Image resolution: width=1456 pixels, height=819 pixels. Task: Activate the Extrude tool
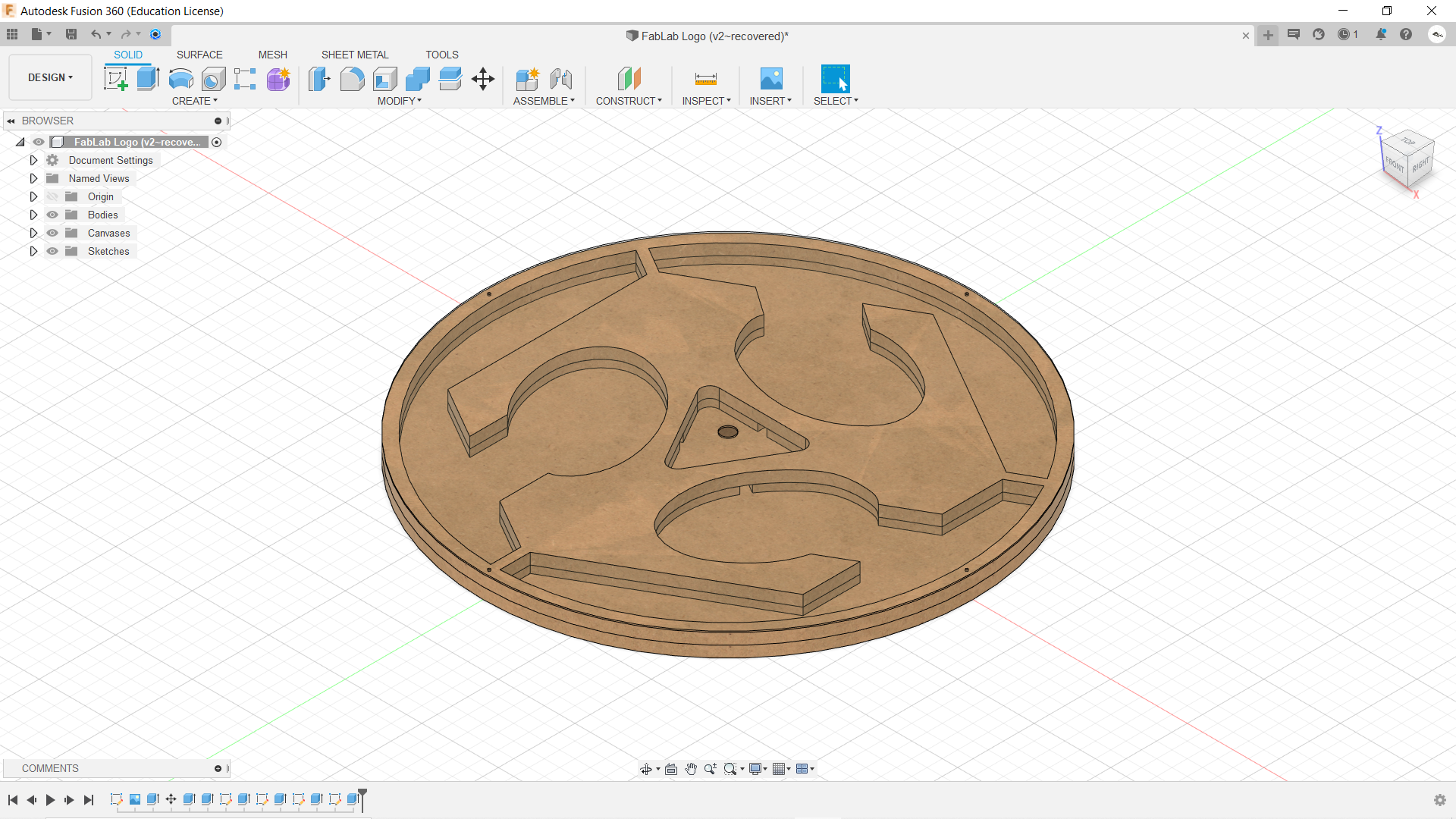pos(147,78)
